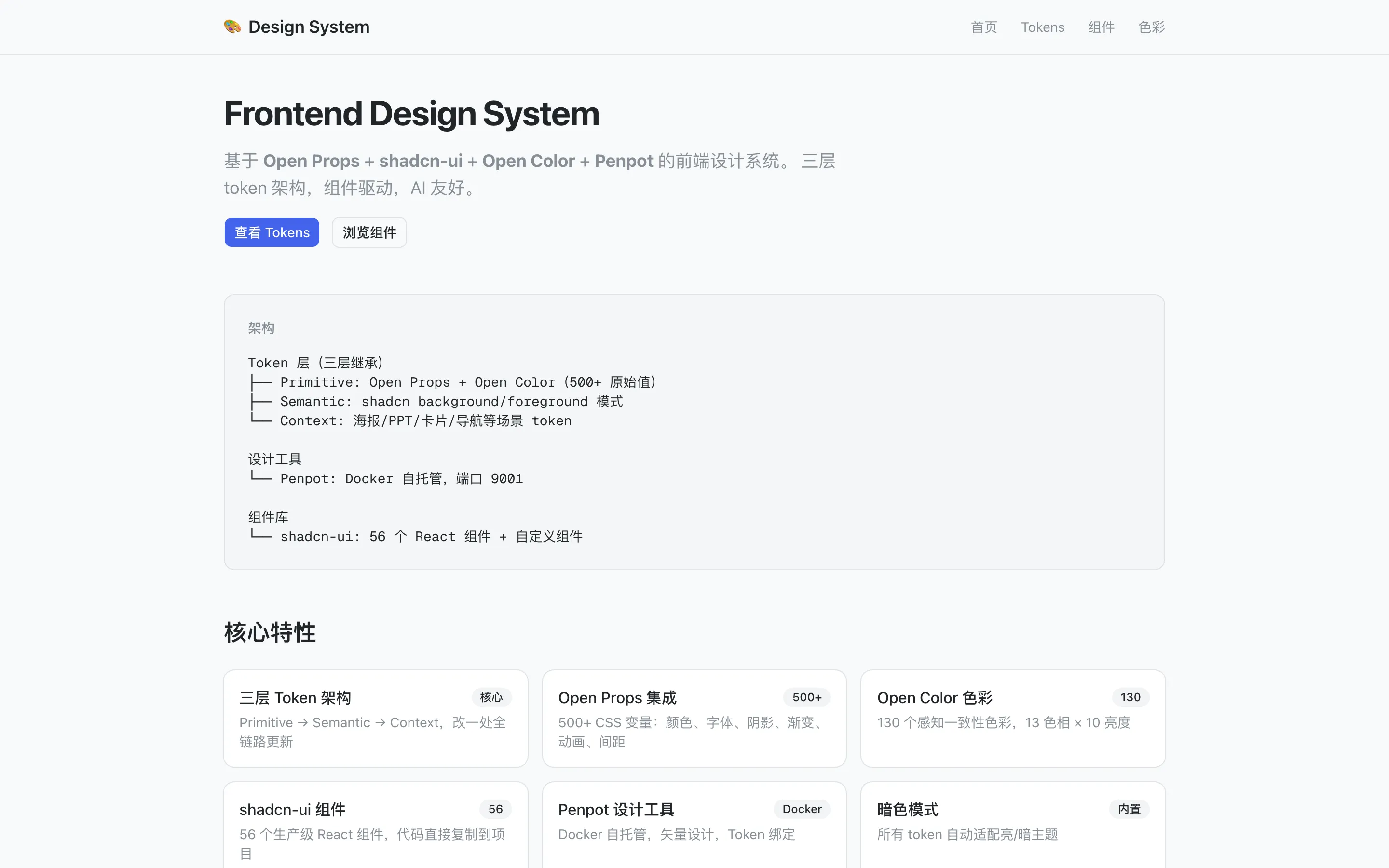
Task: Click the 组件库 line in code block
Action: tap(268, 517)
